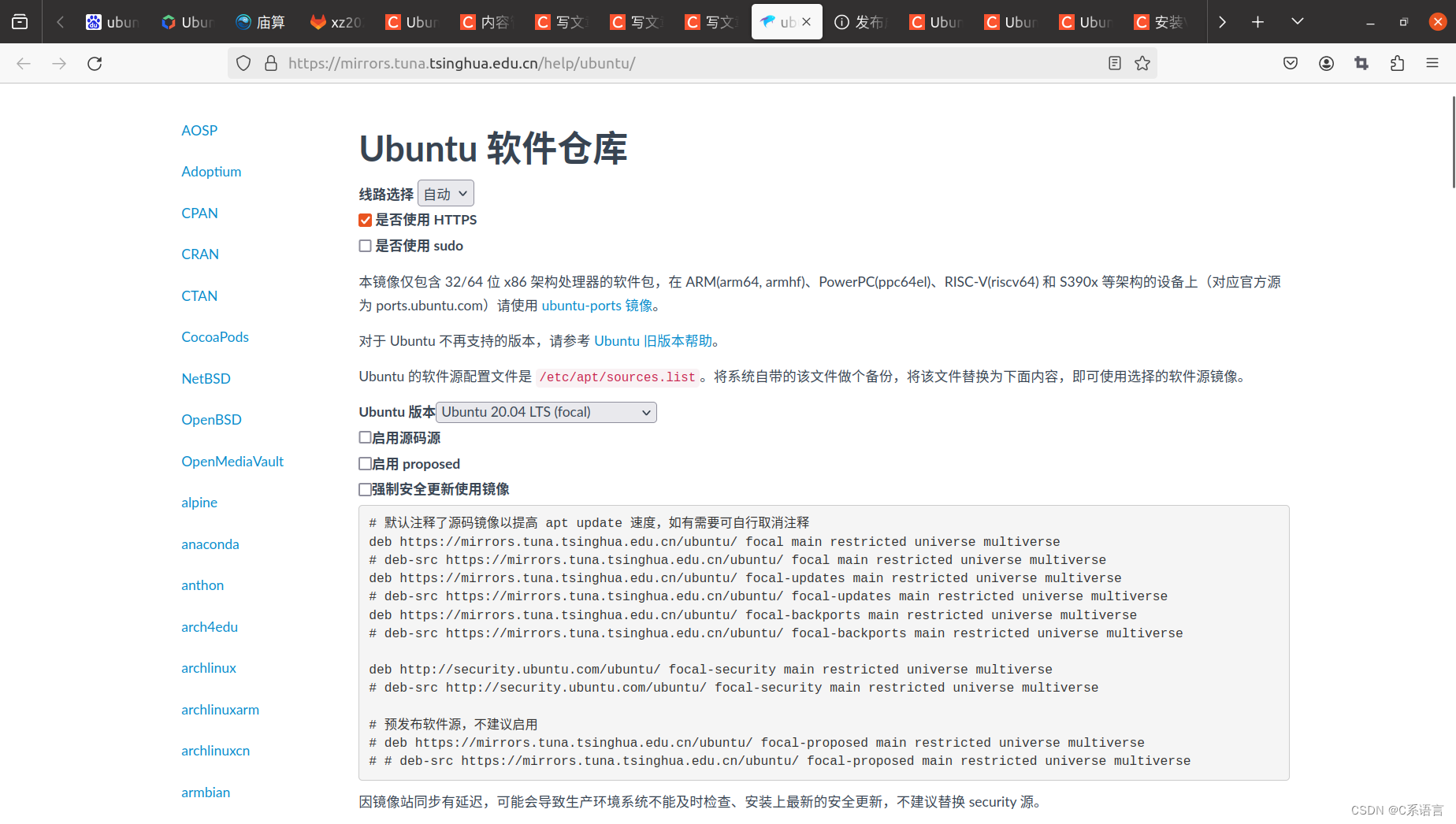1456x824 pixels.
Task: Enable the 是否使用 sudo checkbox
Action: tap(365, 246)
